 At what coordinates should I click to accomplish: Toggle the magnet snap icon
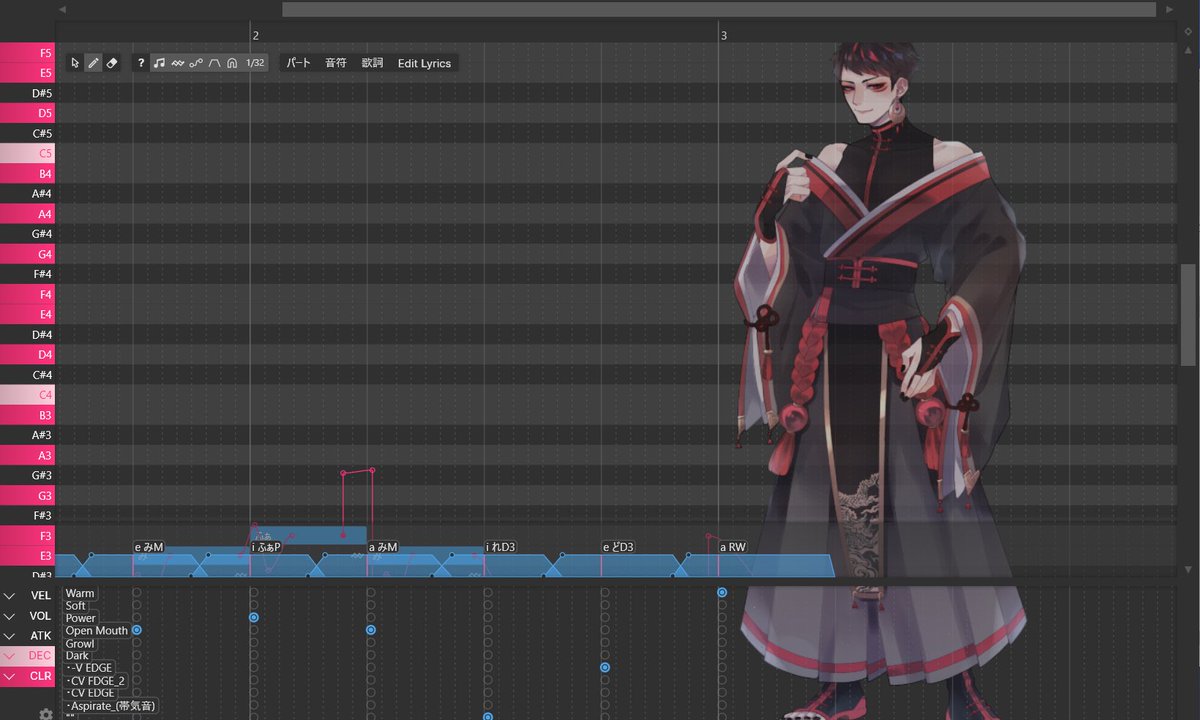click(232, 63)
